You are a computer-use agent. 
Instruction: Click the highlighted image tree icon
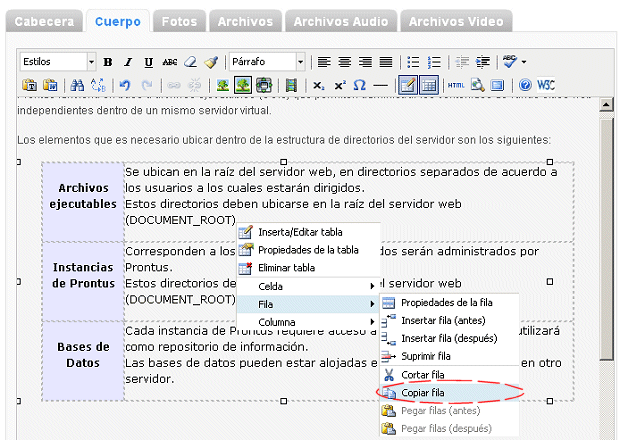[243, 85]
